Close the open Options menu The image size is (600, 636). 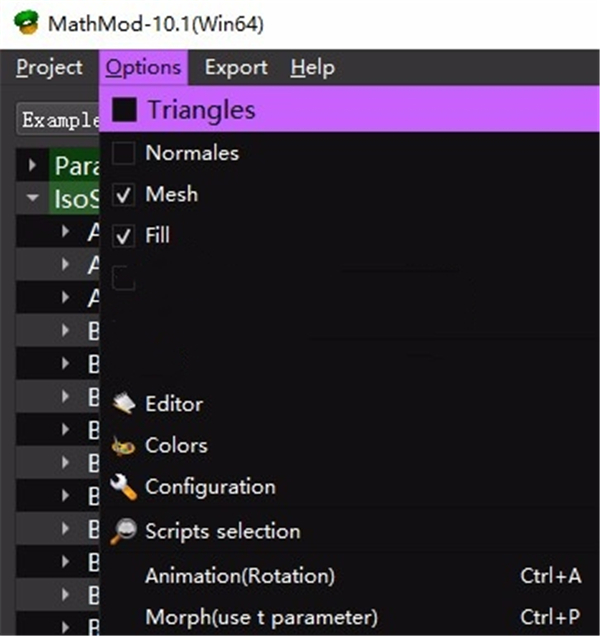pos(144,68)
